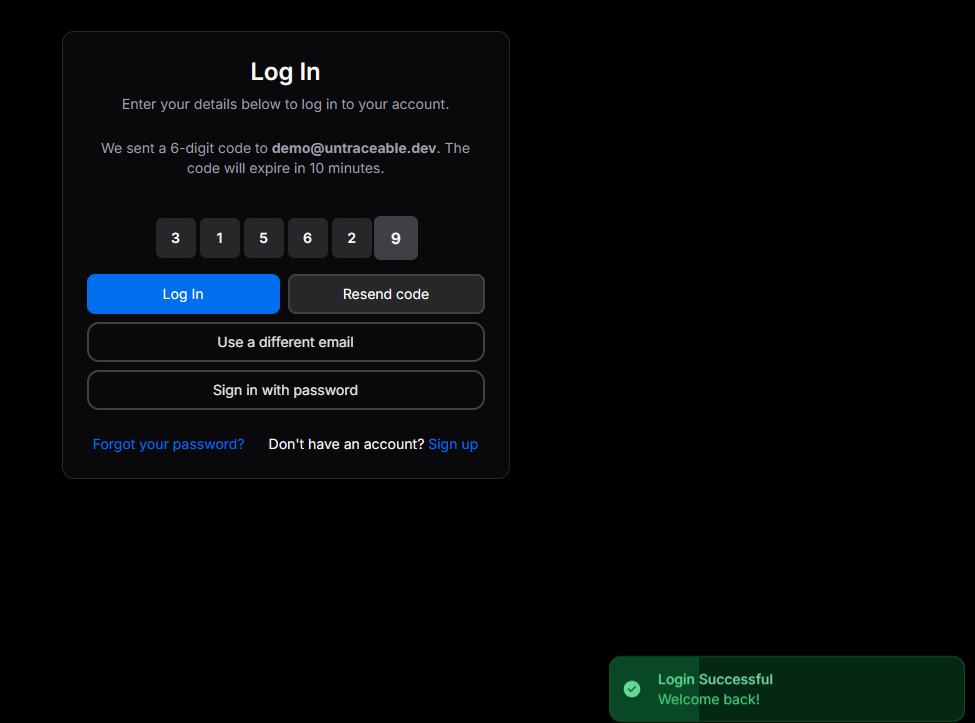Select the code box showing 6
975x723 pixels.
(308, 238)
